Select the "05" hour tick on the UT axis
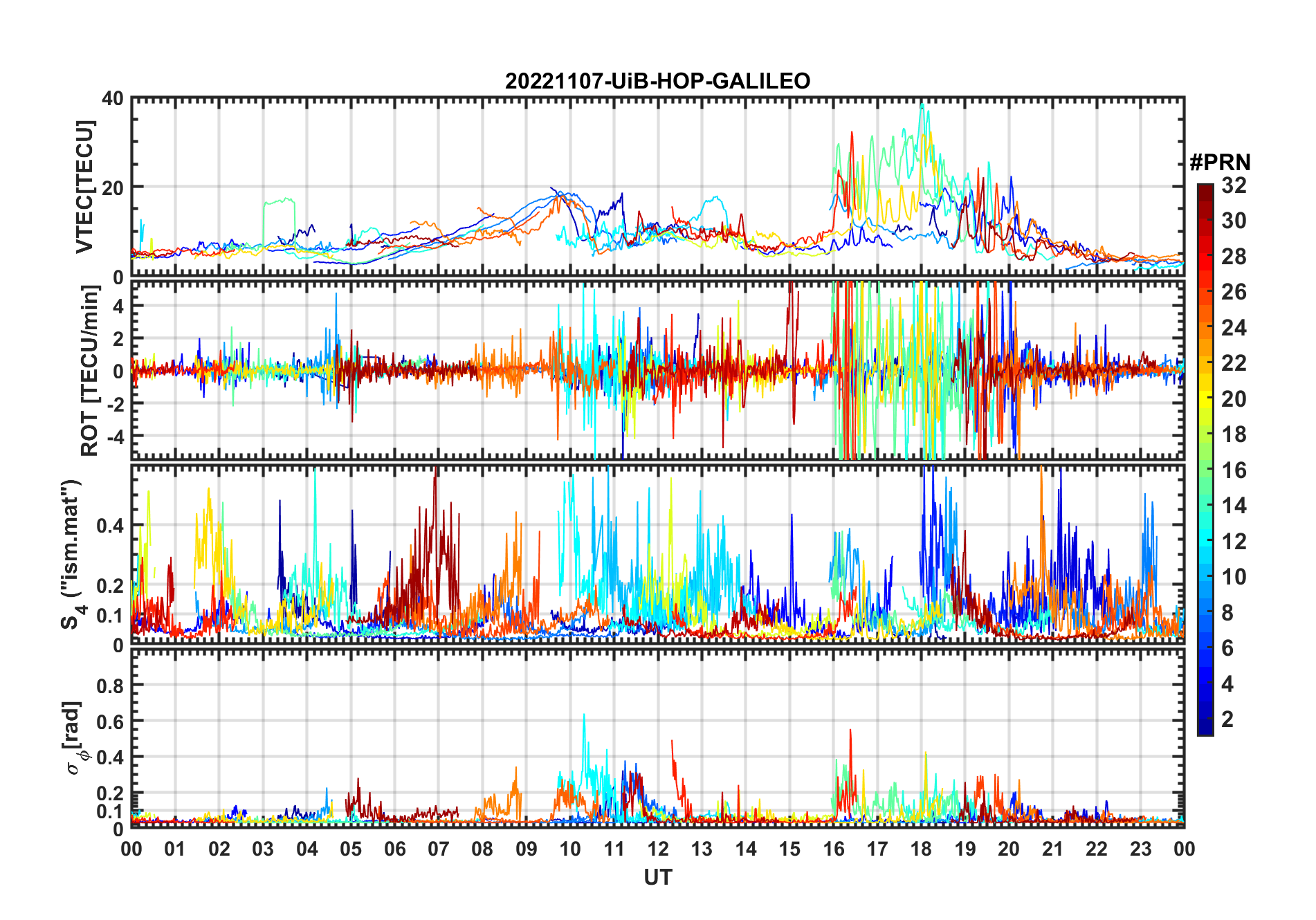This screenshot has width=1316, height=920. coord(351,849)
